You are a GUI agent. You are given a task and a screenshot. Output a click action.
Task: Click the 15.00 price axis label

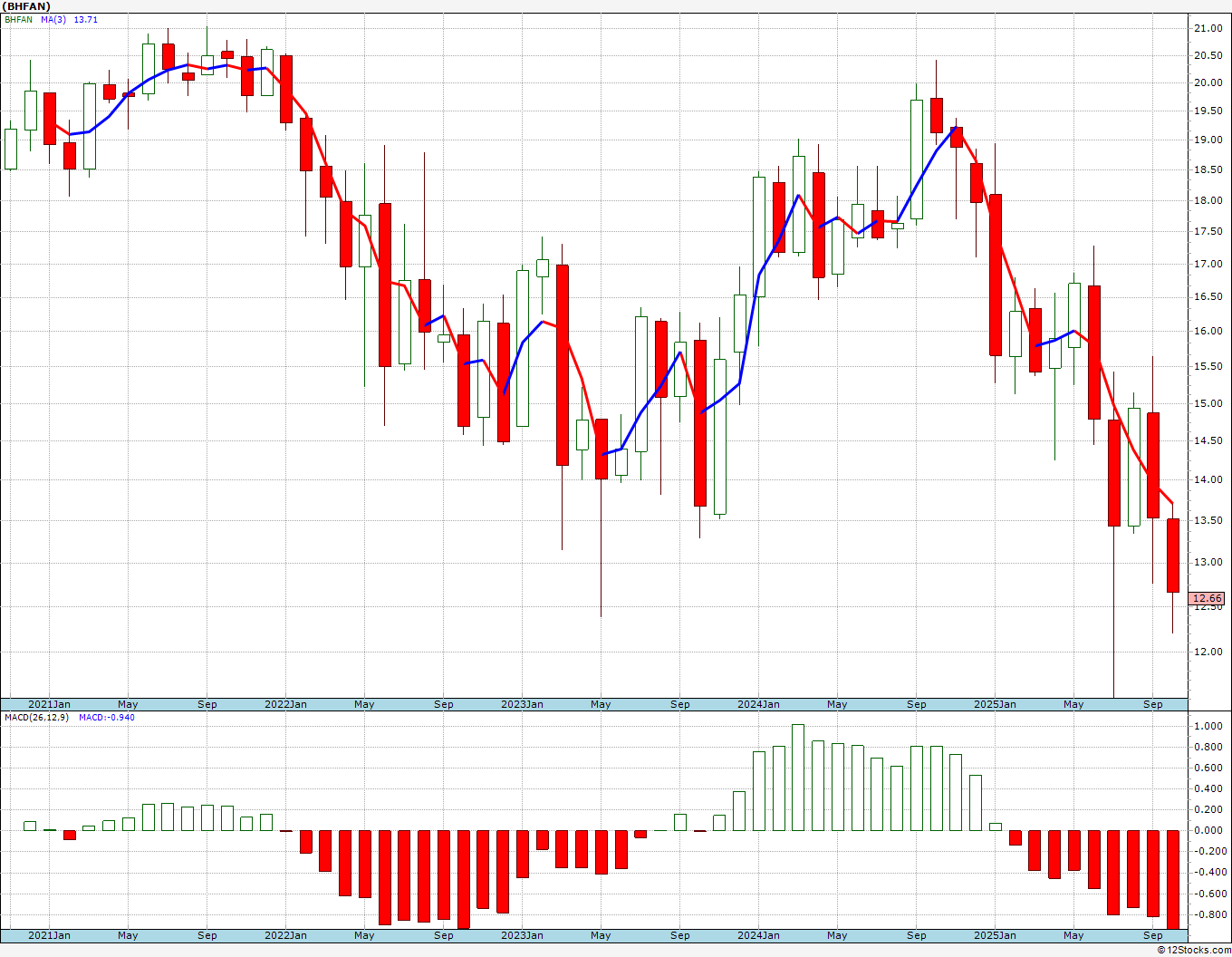(x=1208, y=404)
